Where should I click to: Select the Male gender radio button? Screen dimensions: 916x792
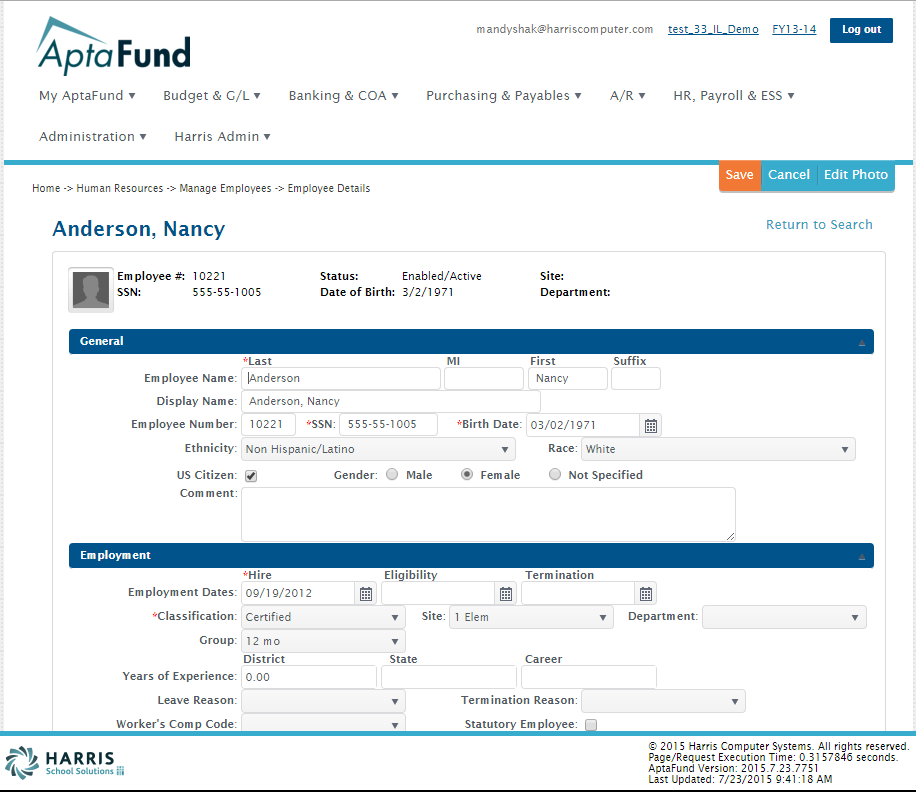click(x=392, y=475)
